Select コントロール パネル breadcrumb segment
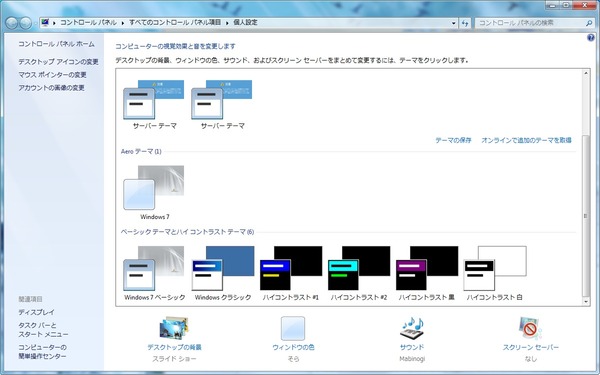Screen dimensions: 600x375 88,23
